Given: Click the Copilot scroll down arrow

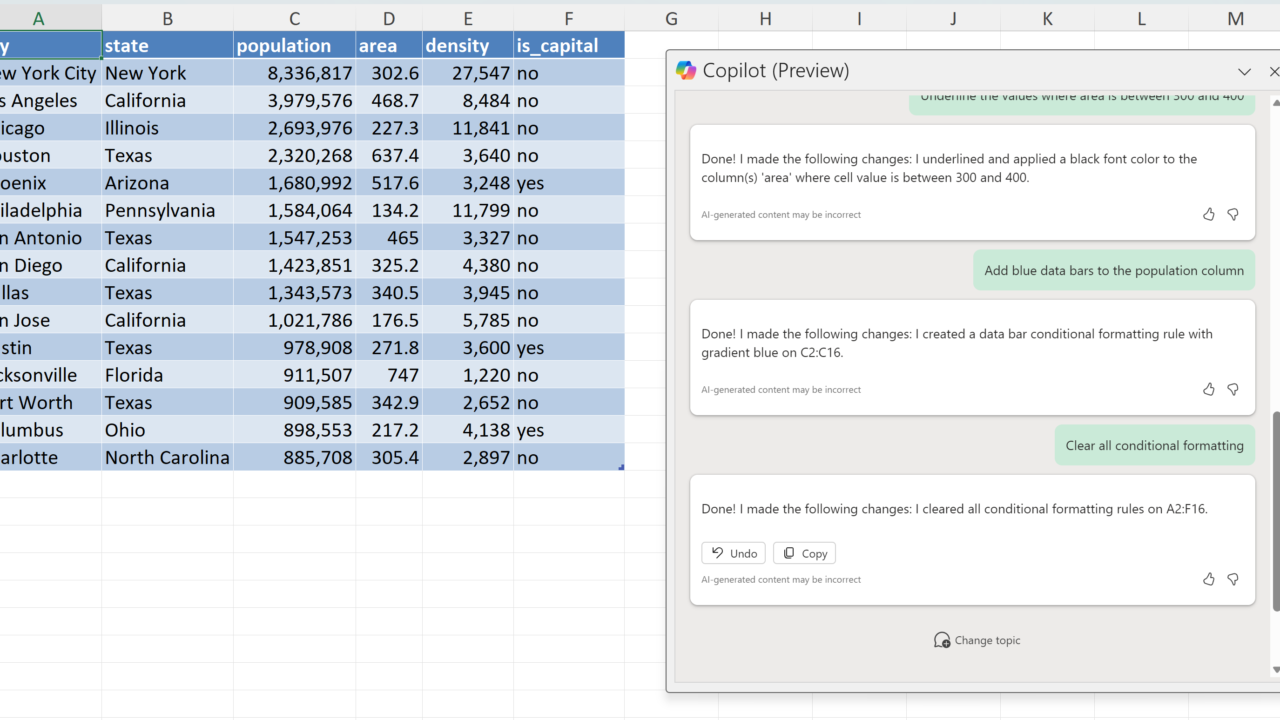Looking at the screenshot, I should coord(1275,670).
